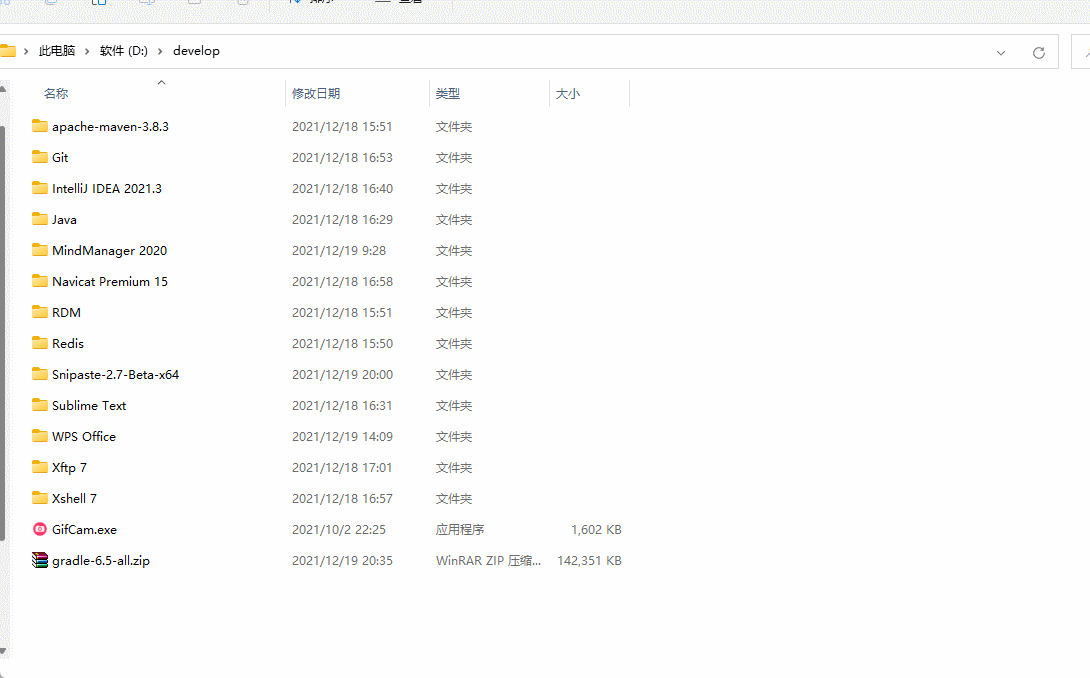Expand chevron after 此电脑 in breadcrumb
The height and width of the screenshot is (678, 1090).
87,51
